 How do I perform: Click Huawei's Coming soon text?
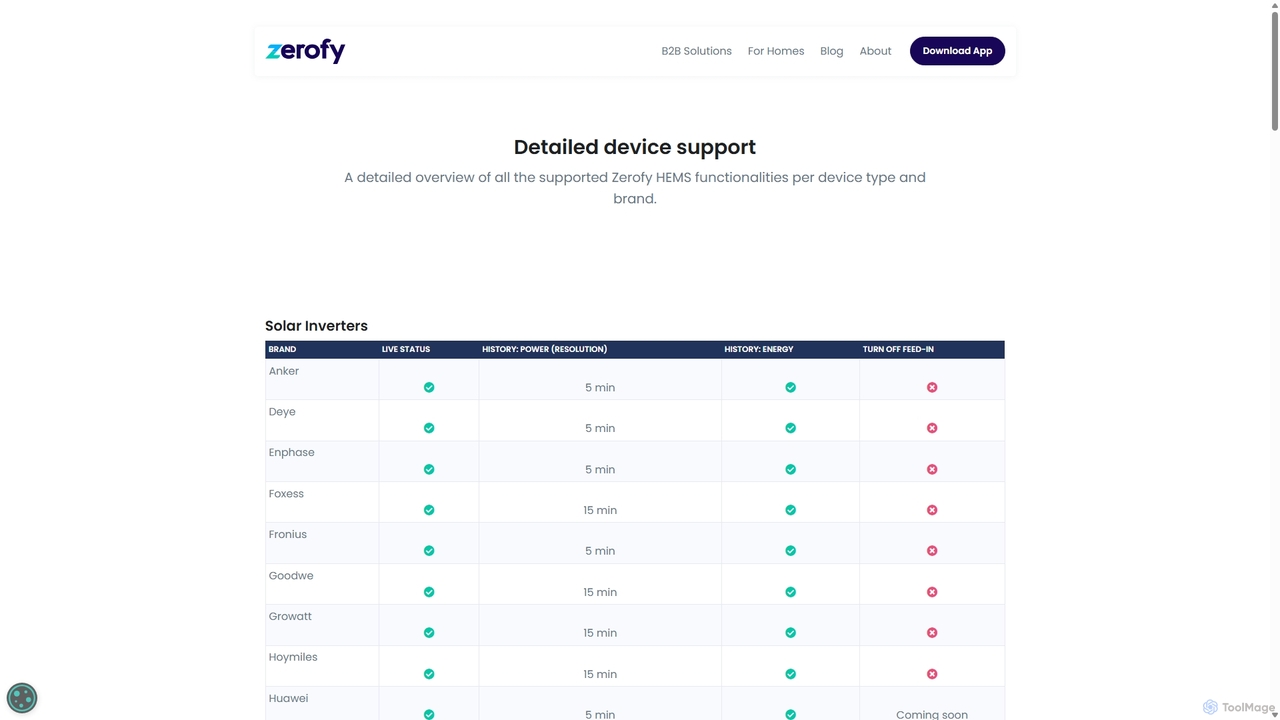tap(932, 714)
